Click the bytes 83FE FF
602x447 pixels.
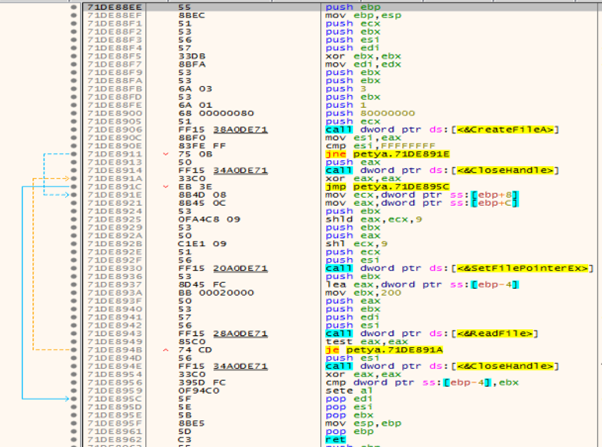(x=202, y=146)
